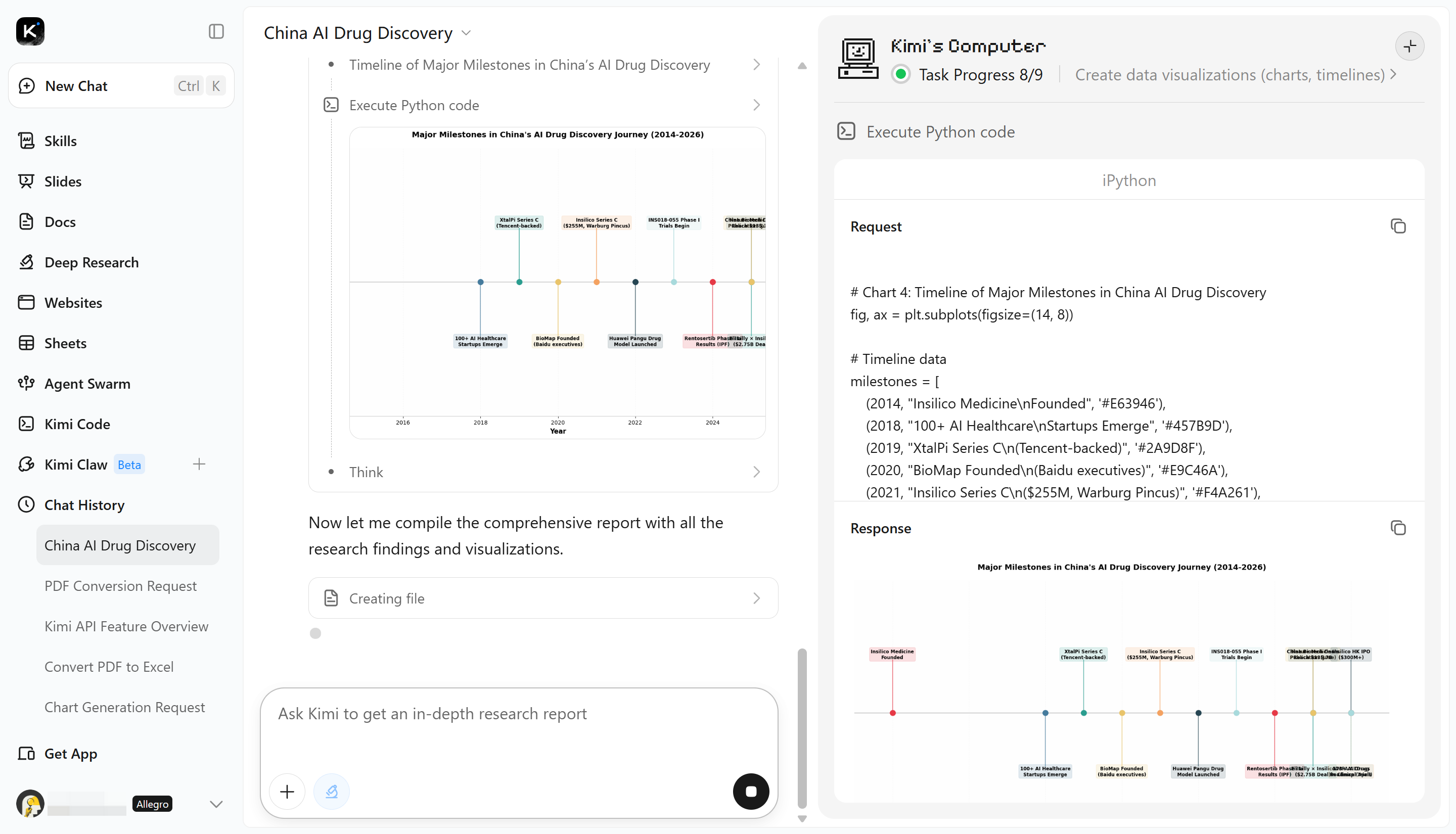The image size is (1456, 834).
Task: Open the China AI Drug Discovery title dropdown
Action: click(x=466, y=33)
